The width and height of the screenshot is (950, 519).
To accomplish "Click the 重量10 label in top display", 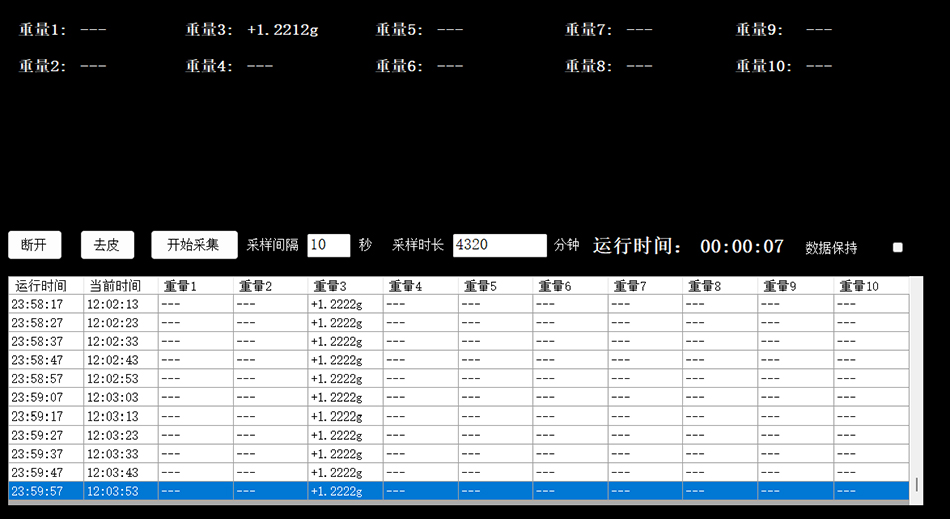I will point(765,66).
